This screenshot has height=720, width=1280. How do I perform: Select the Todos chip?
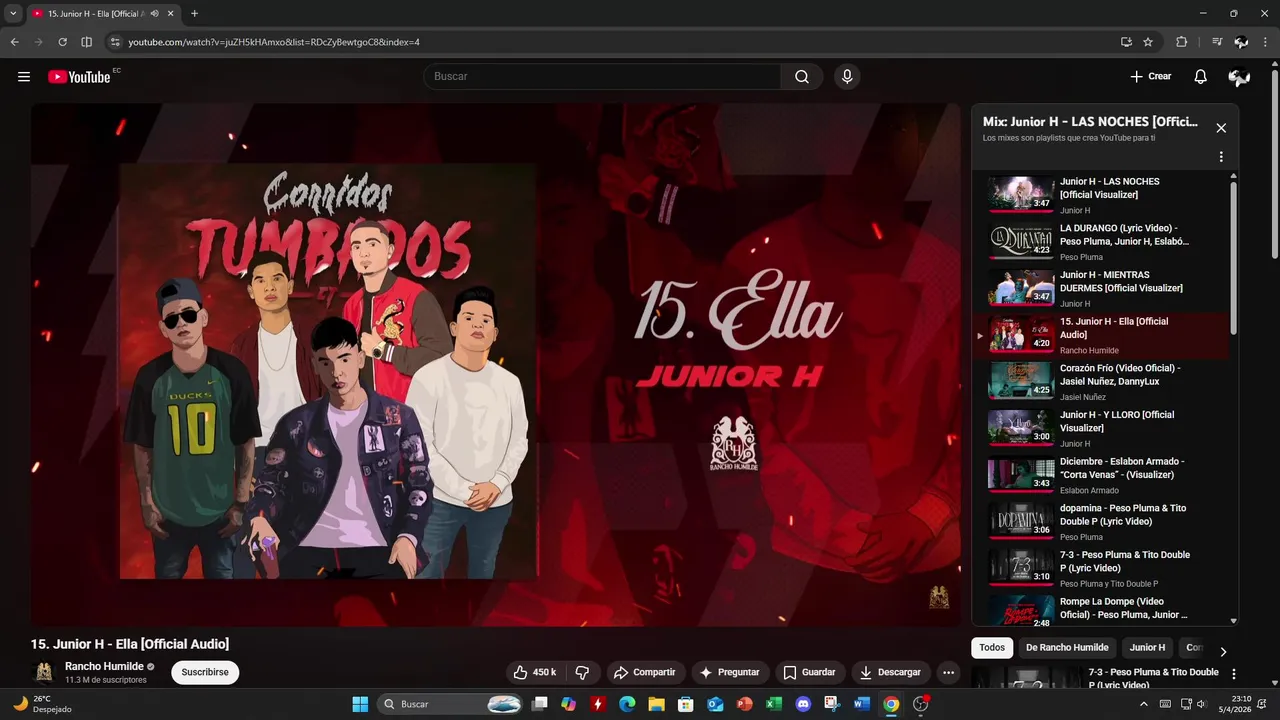point(992,648)
